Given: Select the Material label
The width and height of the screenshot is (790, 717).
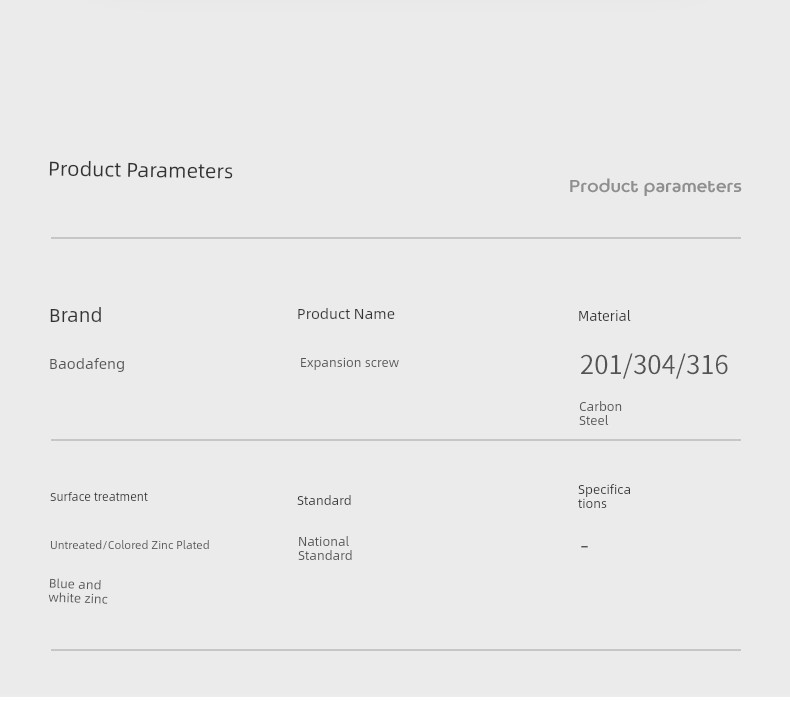Looking at the screenshot, I should [x=604, y=316].
